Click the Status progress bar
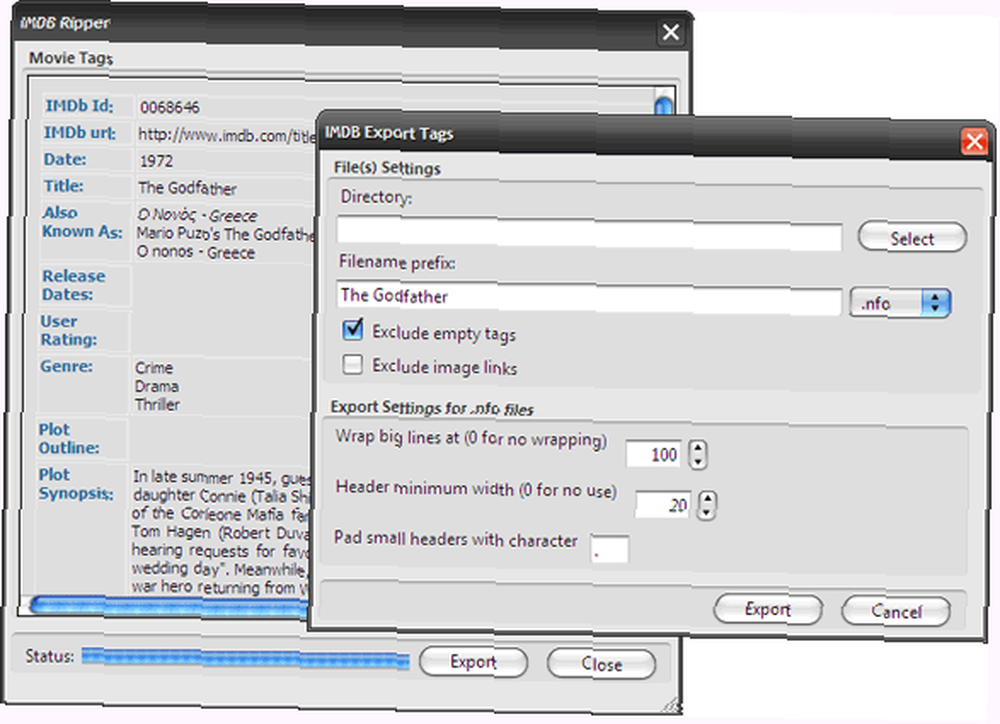This screenshot has height=724, width=1000. tap(246, 658)
